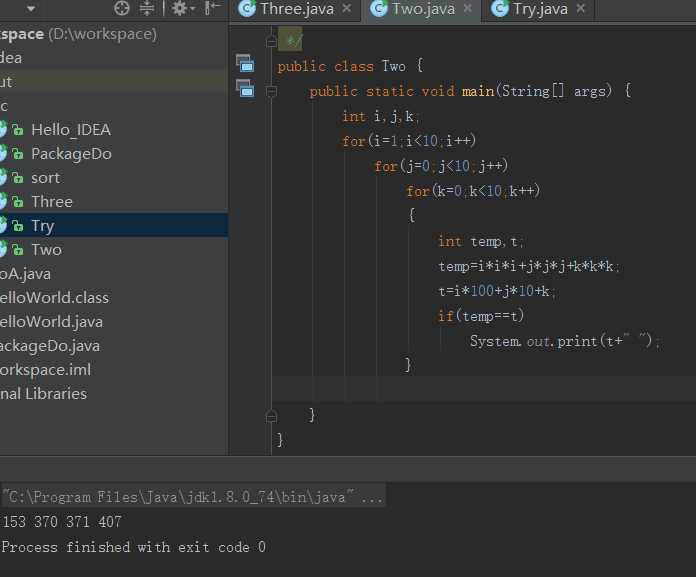Select HelloWorld.class file in tree

(54, 297)
